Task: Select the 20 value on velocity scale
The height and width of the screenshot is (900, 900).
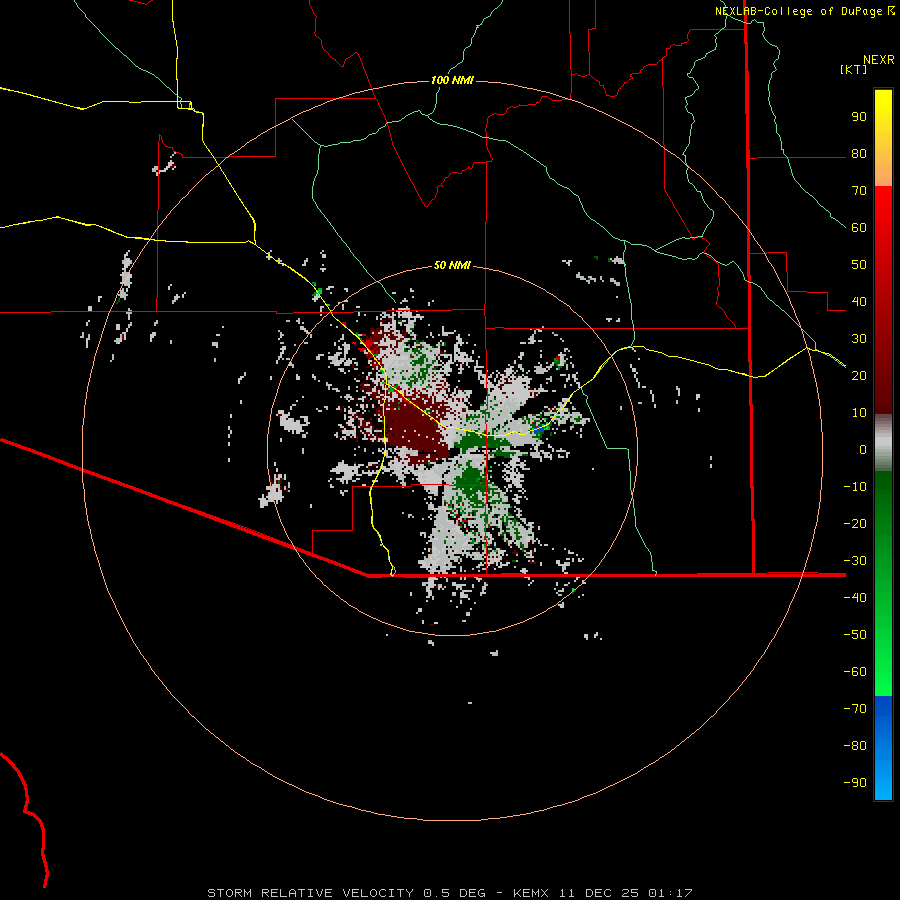Action: click(x=859, y=375)
